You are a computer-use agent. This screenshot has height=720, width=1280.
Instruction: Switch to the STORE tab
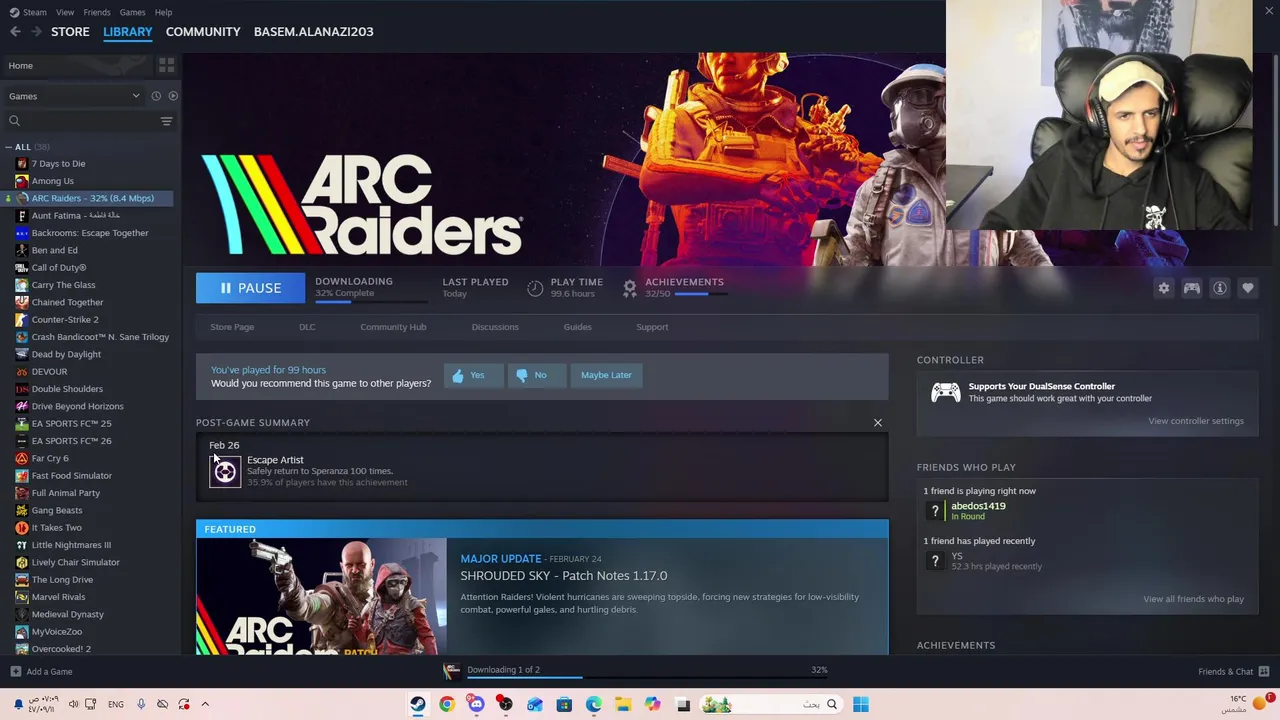tap(70, 32)
